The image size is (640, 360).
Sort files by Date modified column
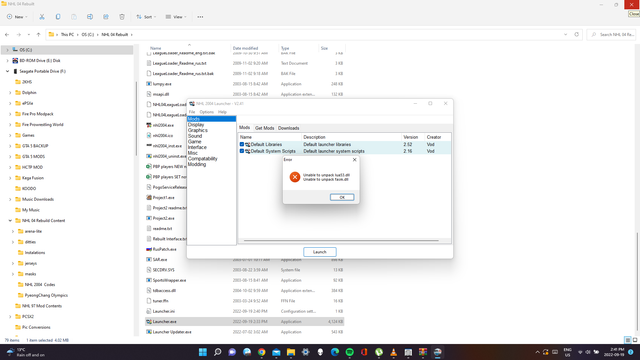(x=245, y=48)
